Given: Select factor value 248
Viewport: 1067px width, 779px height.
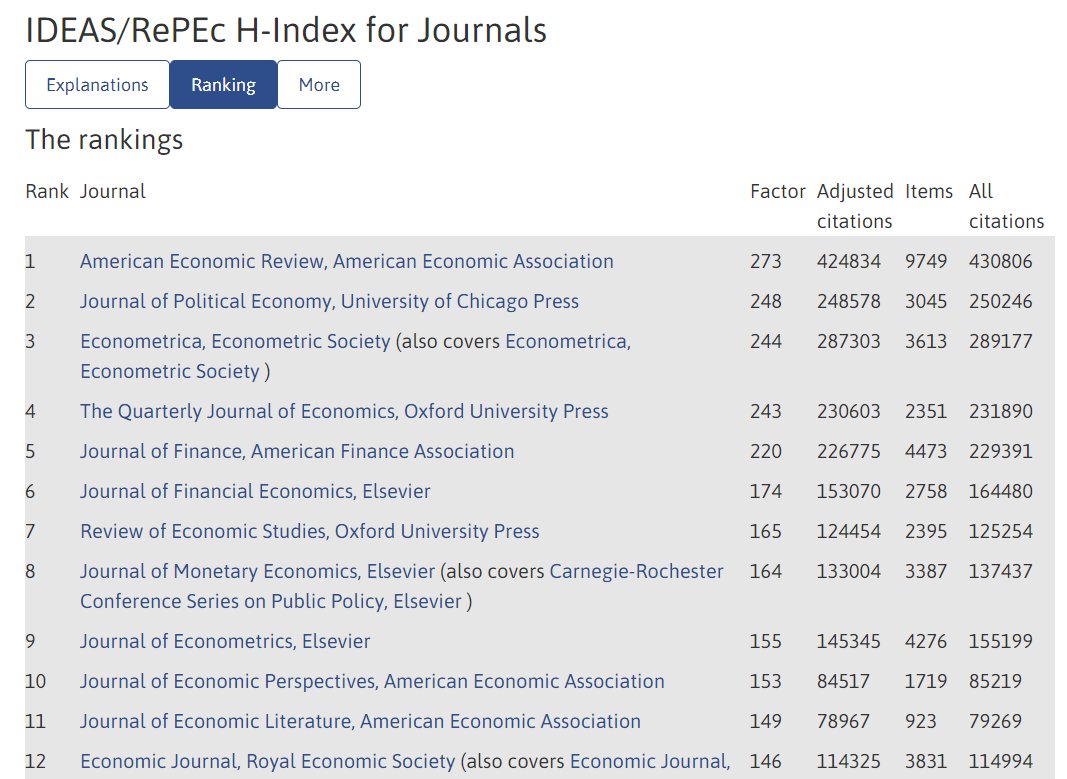Looking at the screenshot, I should point(766,301).
